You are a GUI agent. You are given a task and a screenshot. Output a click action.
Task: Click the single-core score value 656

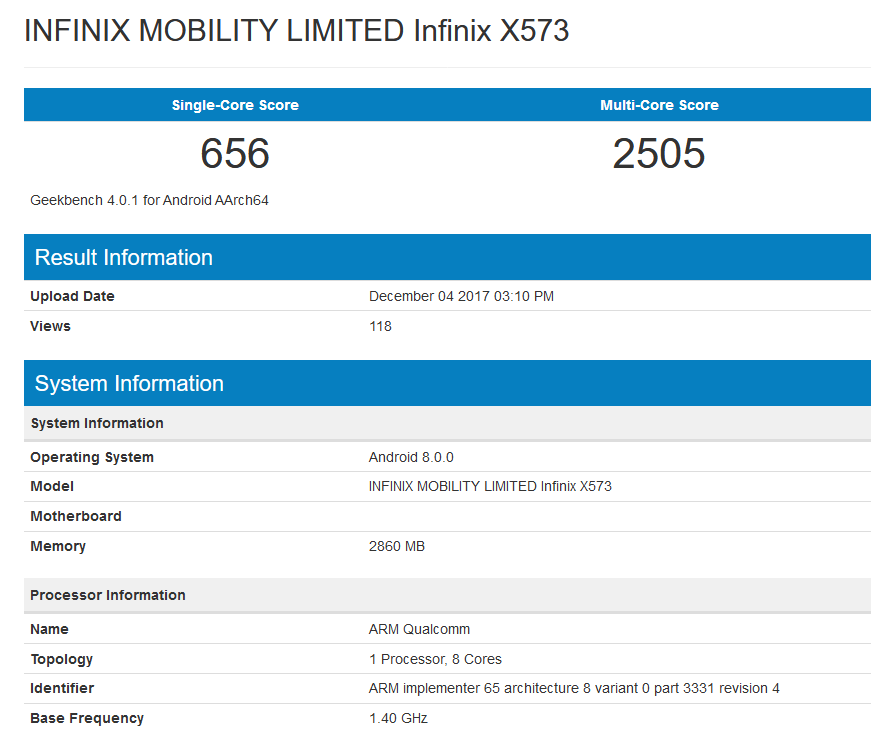(235, 153)
